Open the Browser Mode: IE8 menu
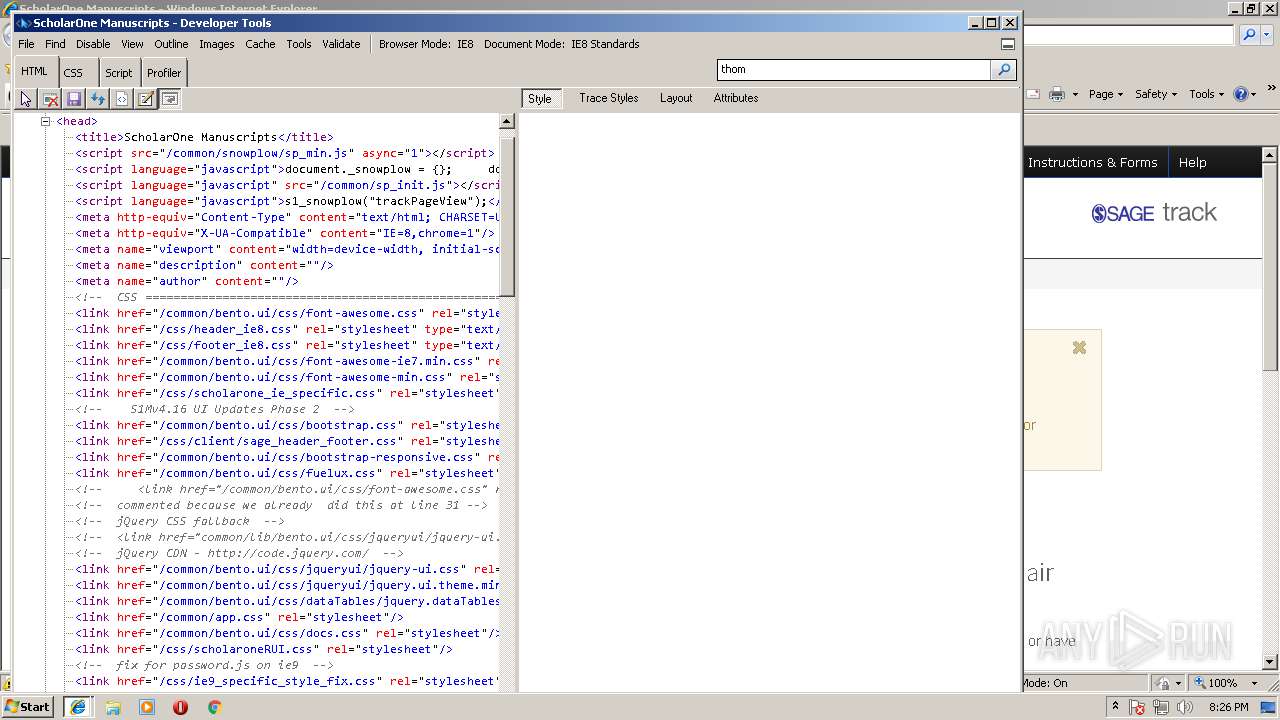 [x=426, y=44]
